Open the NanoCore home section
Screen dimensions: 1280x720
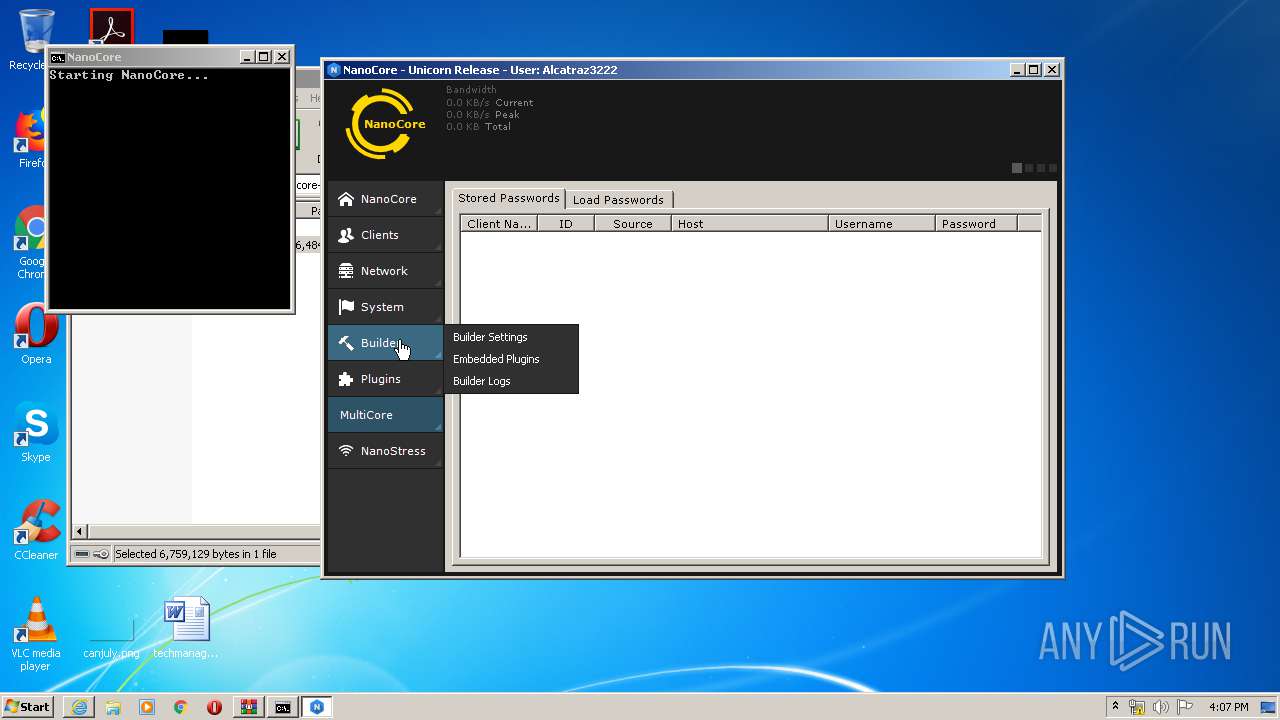click(x=385, y=199)
